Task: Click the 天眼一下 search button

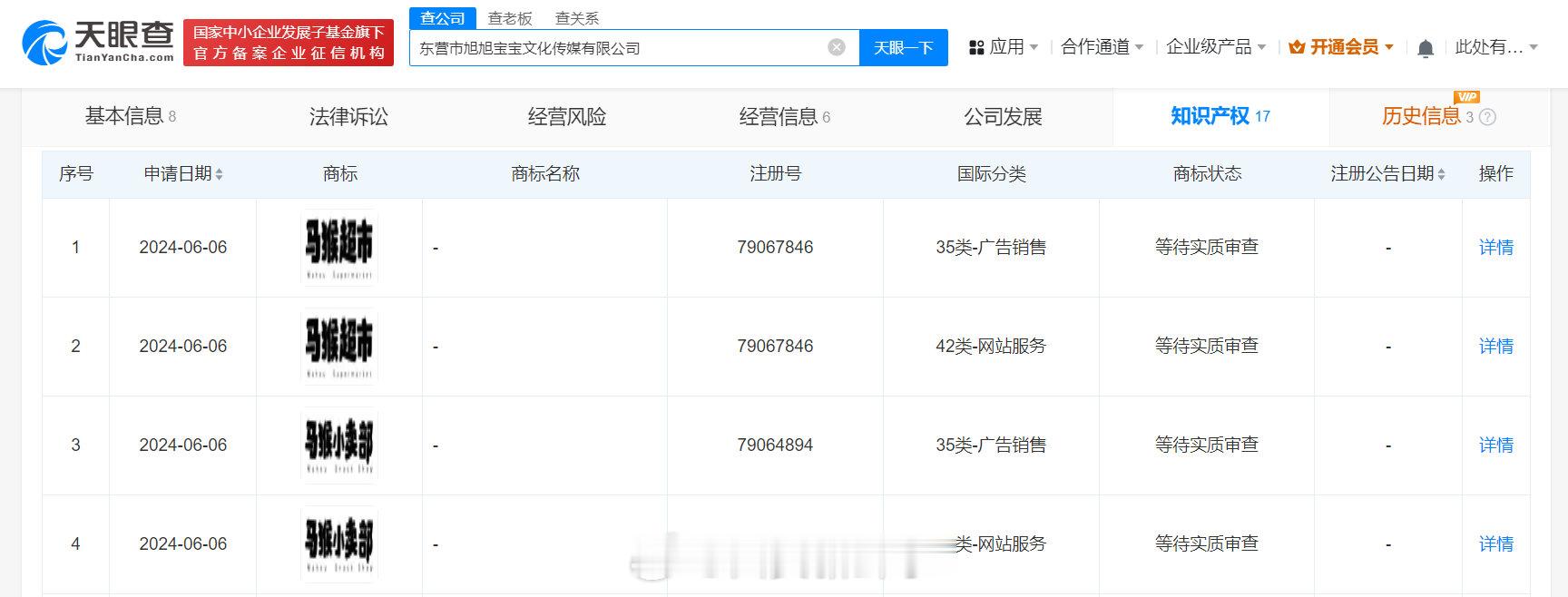Action: 904,47
